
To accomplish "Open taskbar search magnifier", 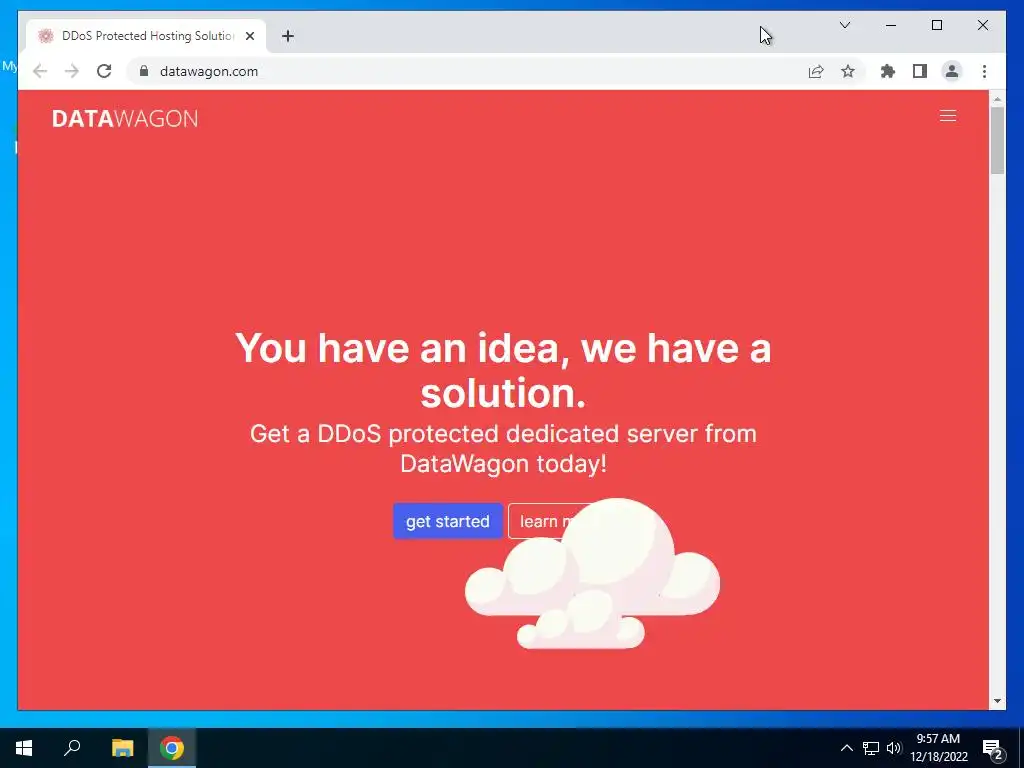I will (72, 748).
